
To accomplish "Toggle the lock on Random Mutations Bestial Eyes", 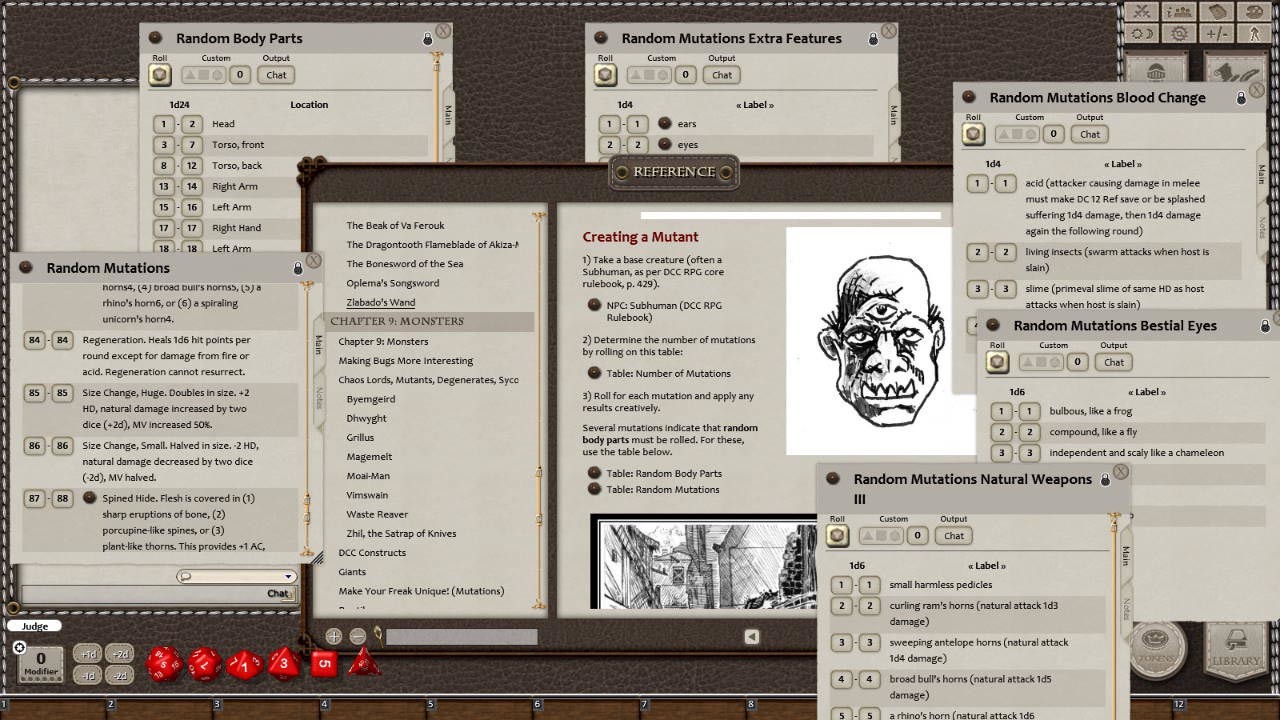I will pyautogui.click(x=1264, y=325).
